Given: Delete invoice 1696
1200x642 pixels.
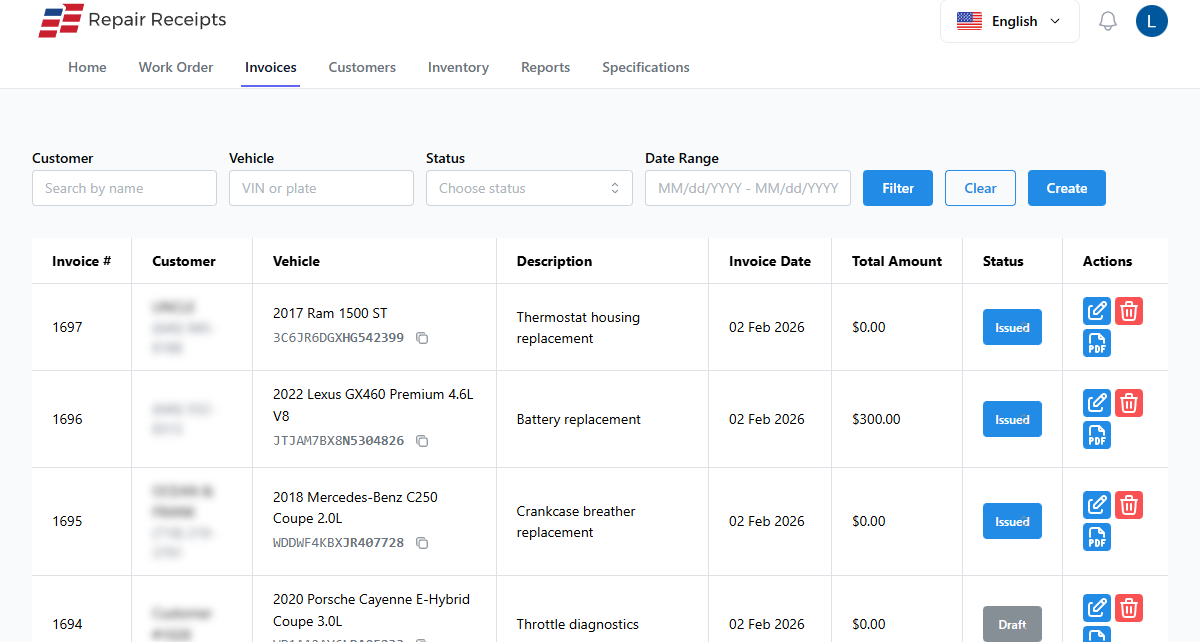Looking at the screenshot, I should 1129,403.
